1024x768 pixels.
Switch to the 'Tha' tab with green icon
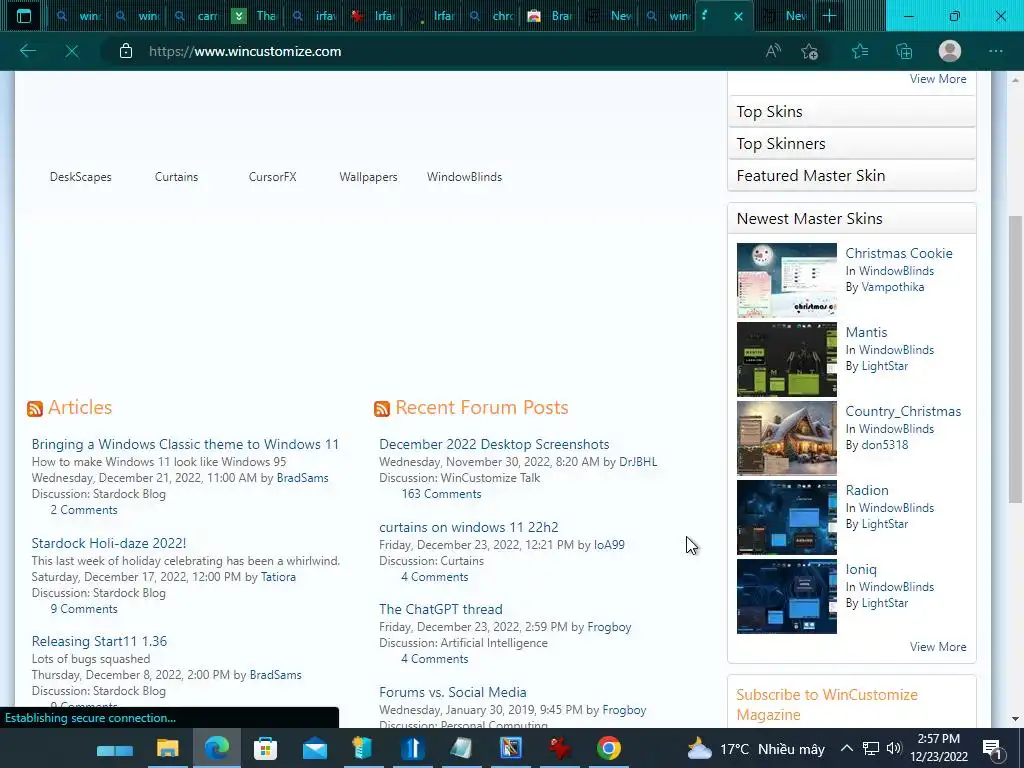[255, 16]
